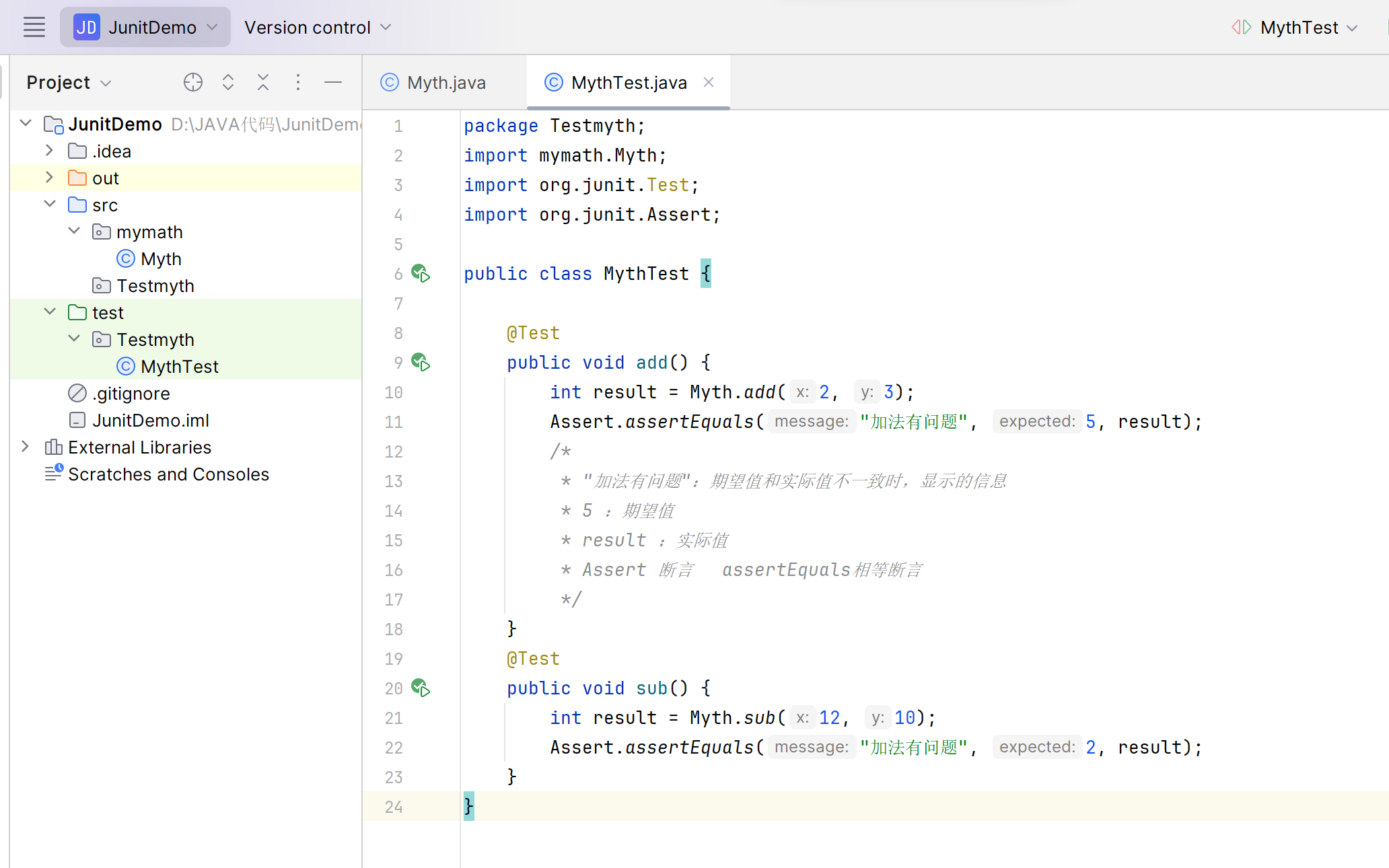Open .gitignore file in project tree

tap(131, 394)
